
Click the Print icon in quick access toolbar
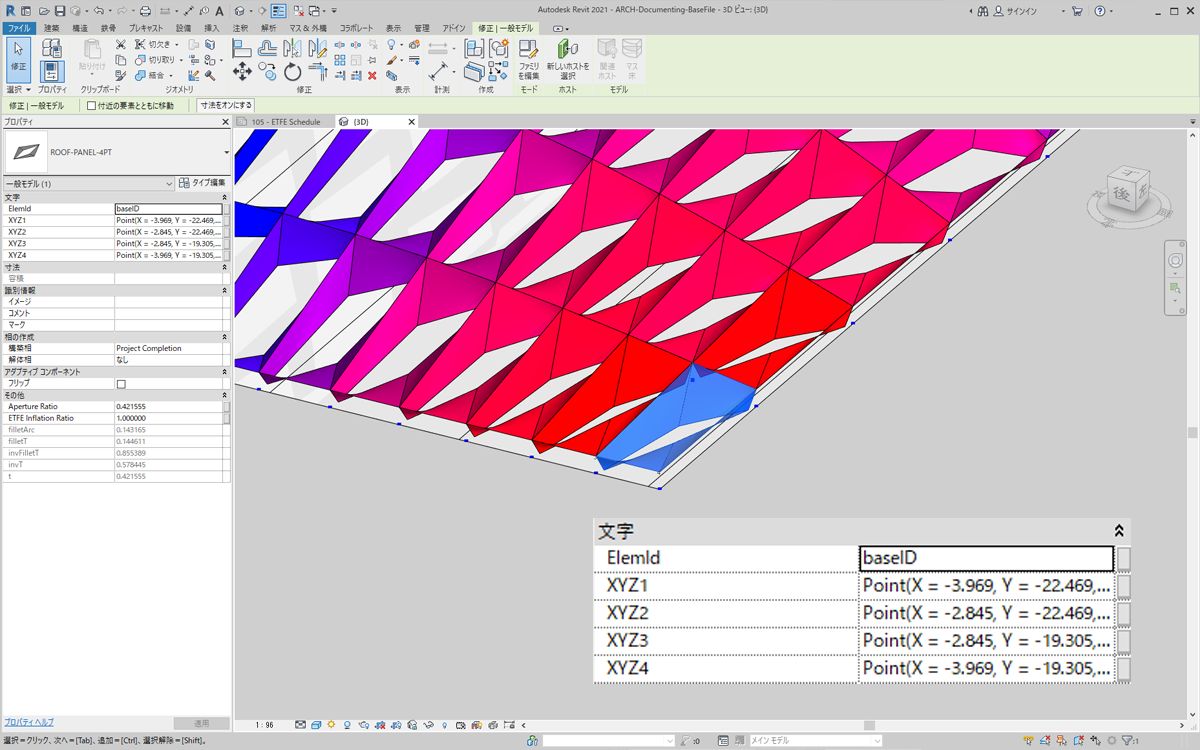pyautogui.click(x=145, y=11)
